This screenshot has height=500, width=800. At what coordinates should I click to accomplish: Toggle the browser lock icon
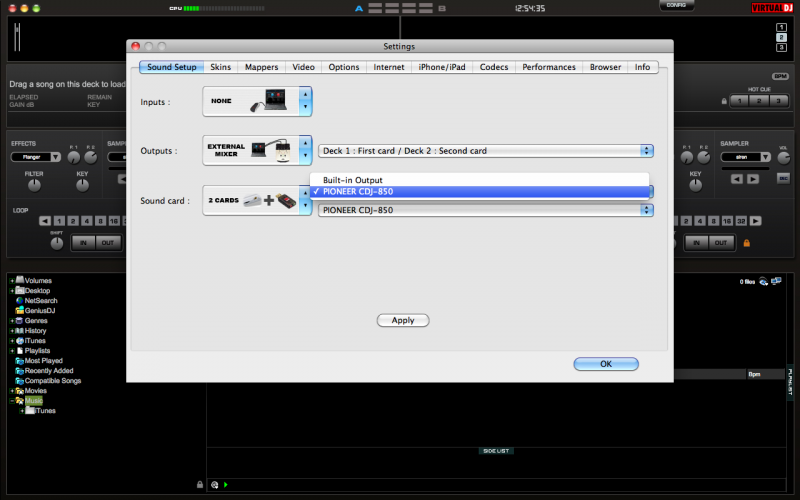200,485
